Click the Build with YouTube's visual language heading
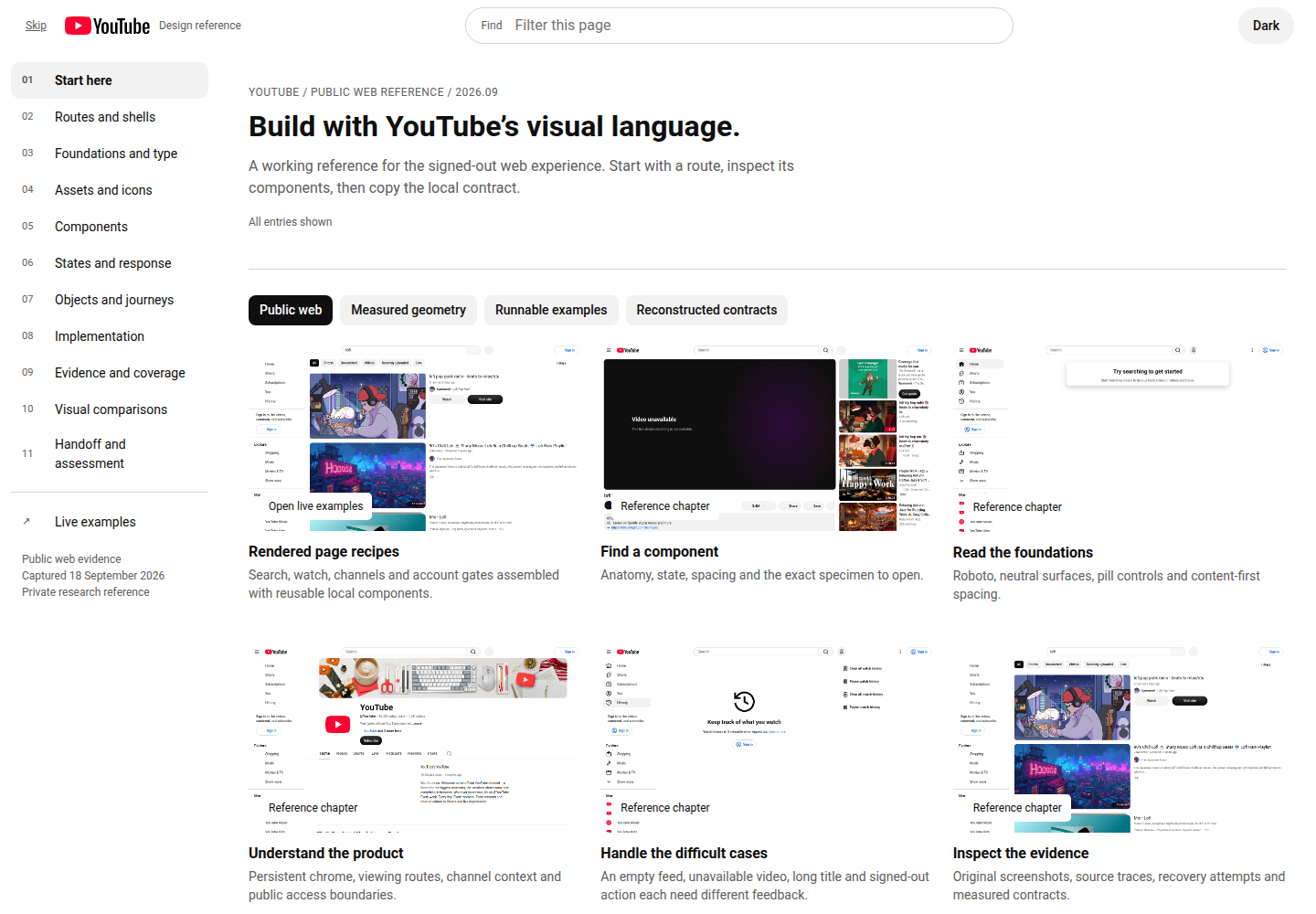Viewport: 1316px width, 914px height. (x=494, y=126)
